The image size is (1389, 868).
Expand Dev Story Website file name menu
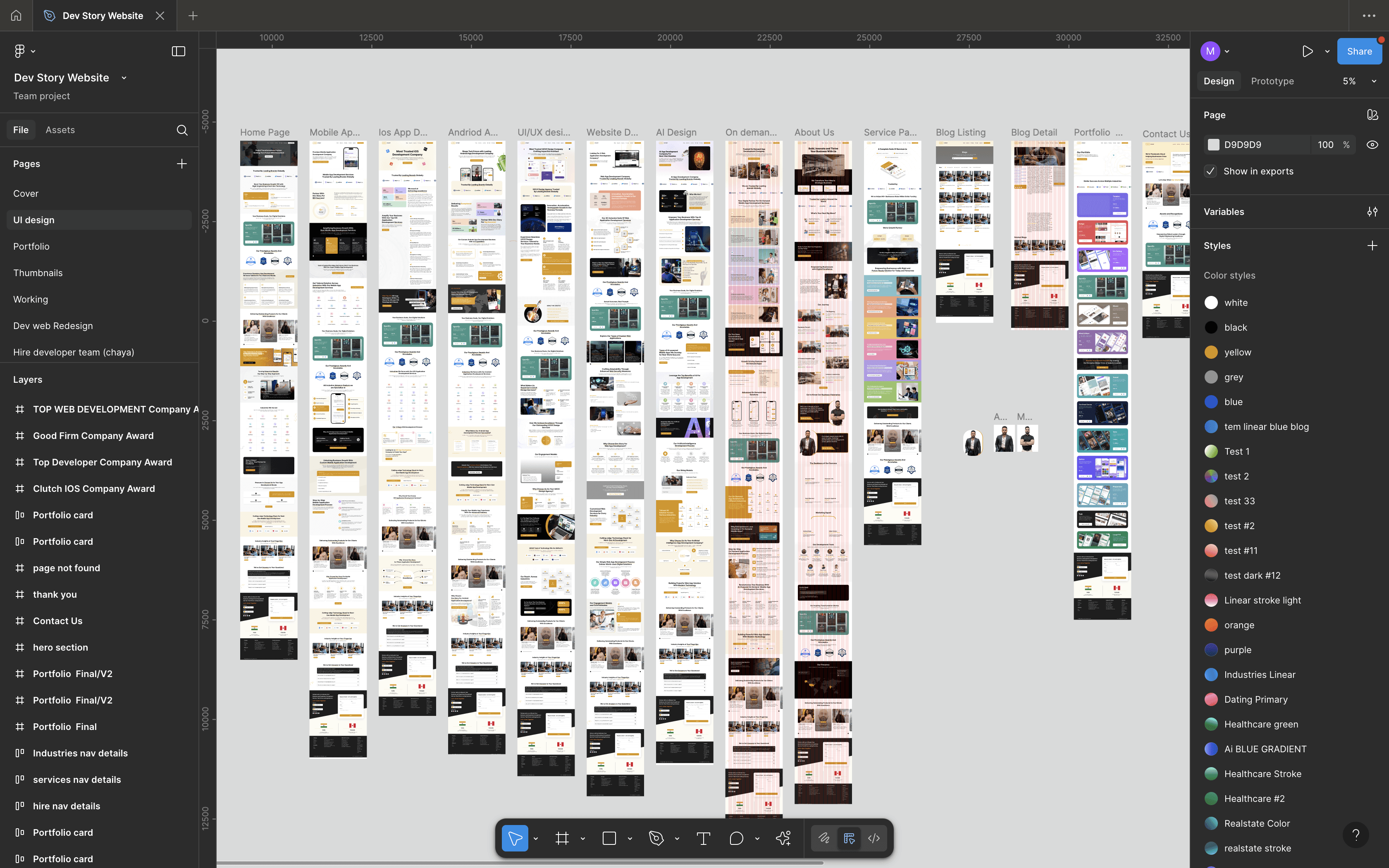124,78
